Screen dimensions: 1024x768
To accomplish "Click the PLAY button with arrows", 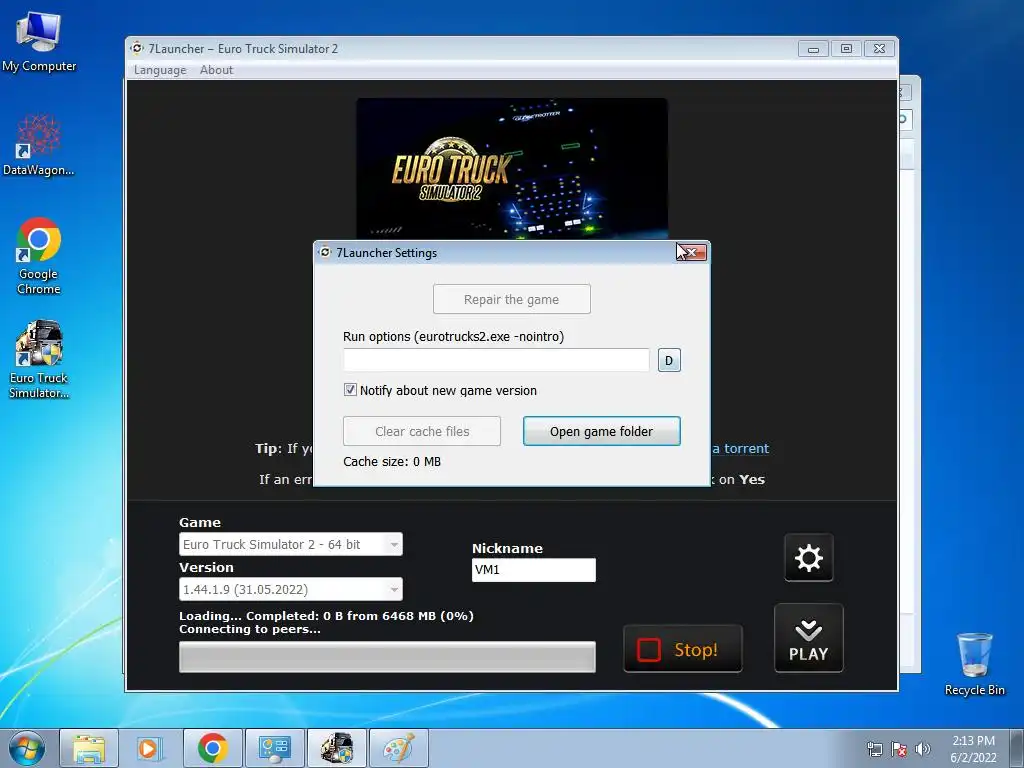I will tap(808, 638).
